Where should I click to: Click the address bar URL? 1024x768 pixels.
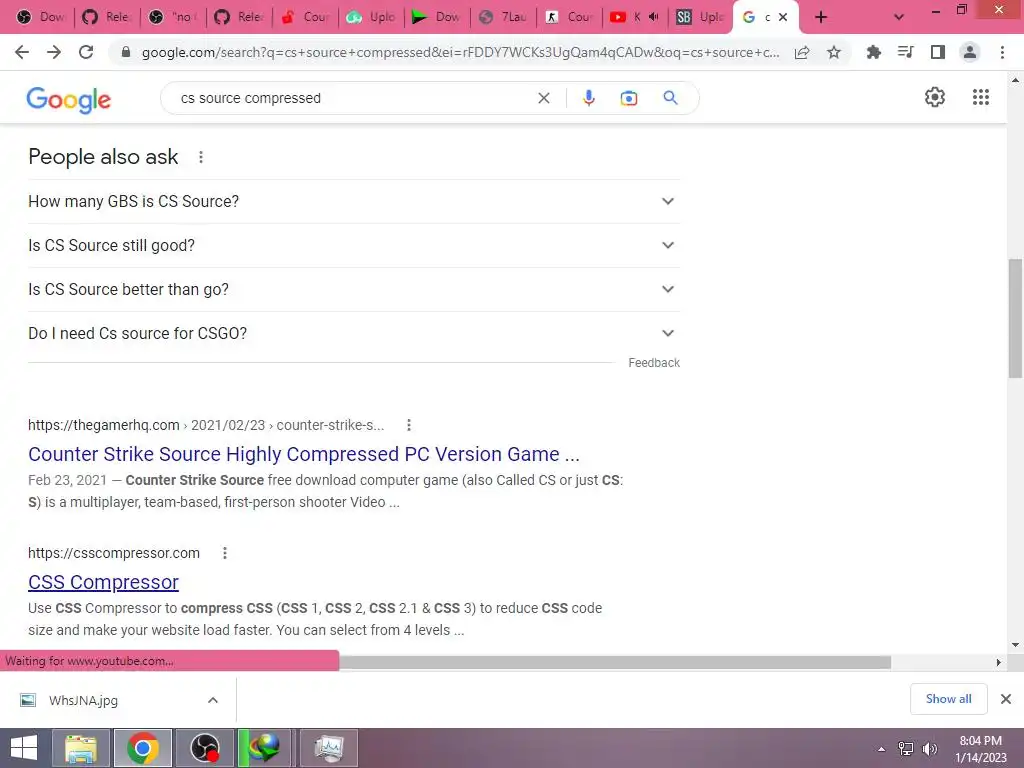point(460,52)
